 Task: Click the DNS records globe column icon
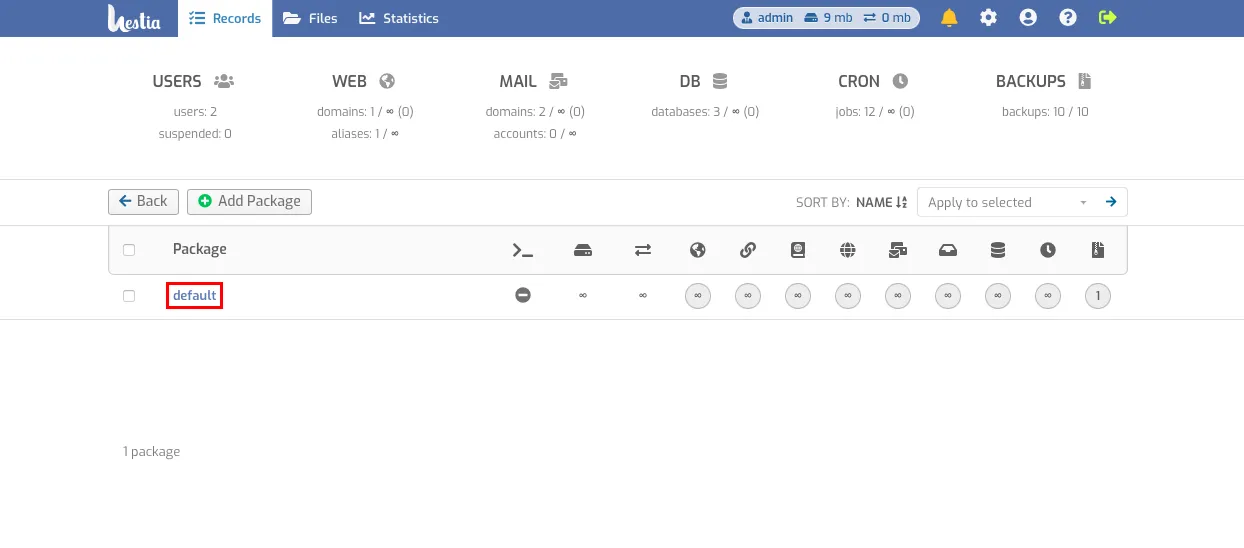[848, 250]
